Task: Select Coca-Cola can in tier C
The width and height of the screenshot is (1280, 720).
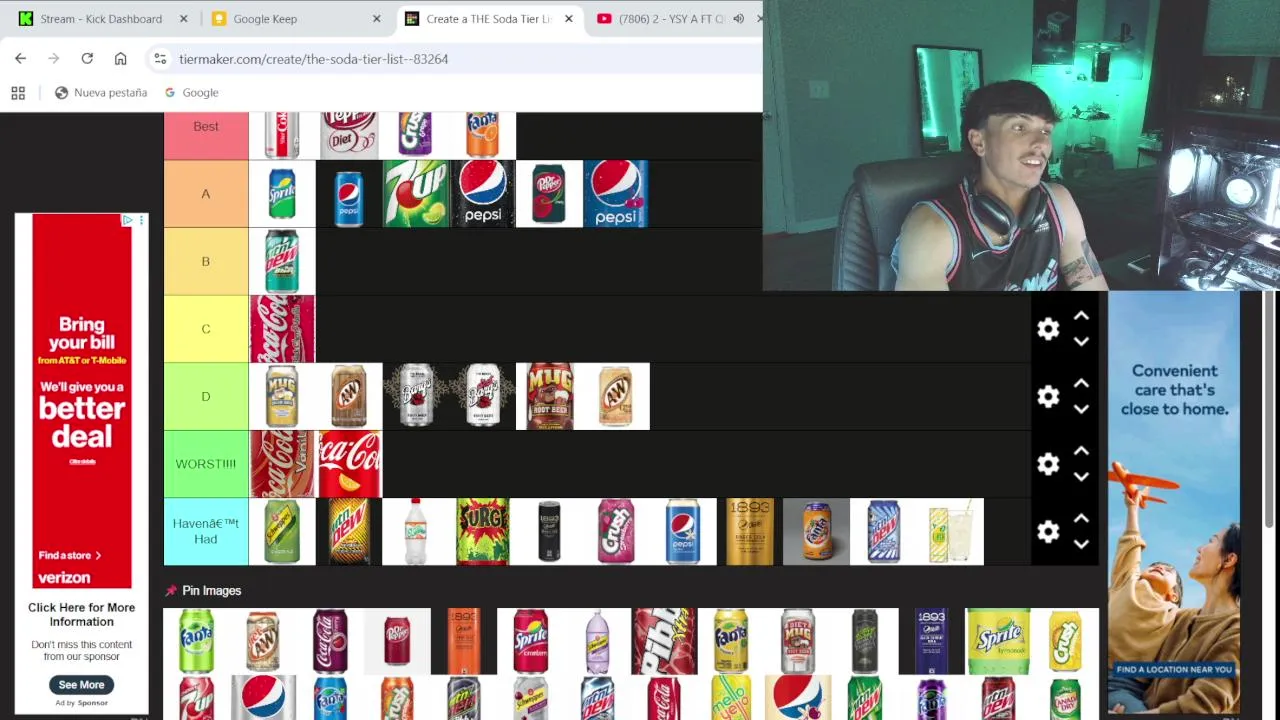Action: (282, 329)
